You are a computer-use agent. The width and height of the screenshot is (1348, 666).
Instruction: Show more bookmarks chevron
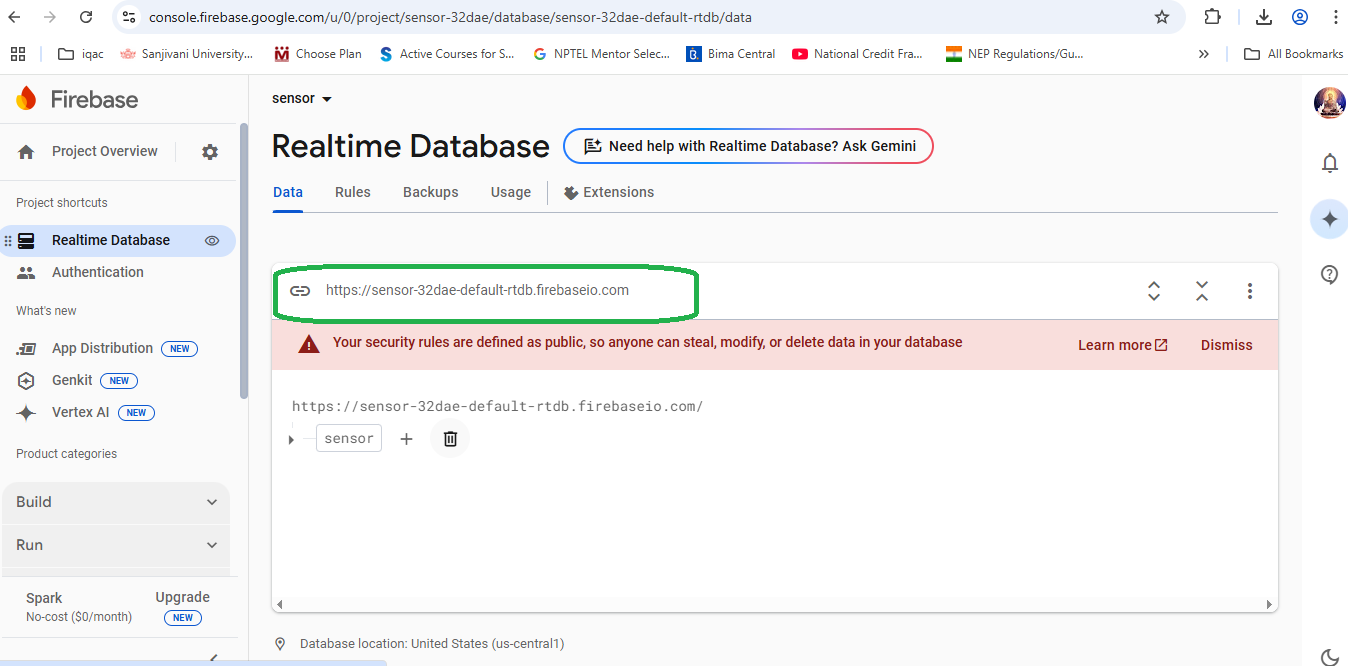1203,54
